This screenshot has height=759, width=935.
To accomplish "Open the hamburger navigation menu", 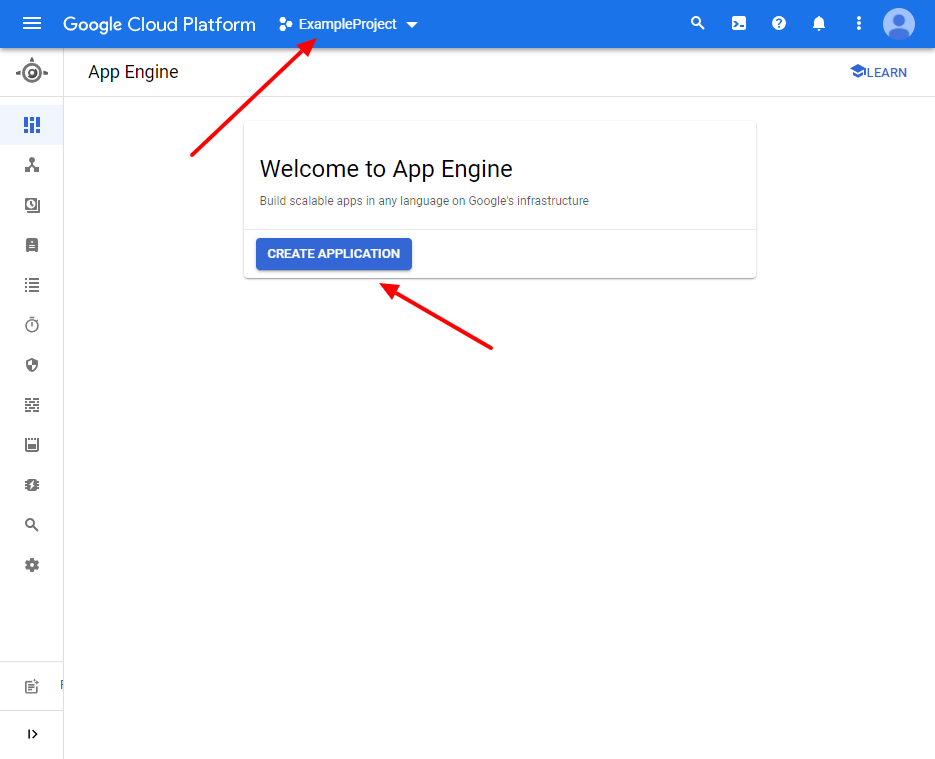I will click(x=32, y=24).
